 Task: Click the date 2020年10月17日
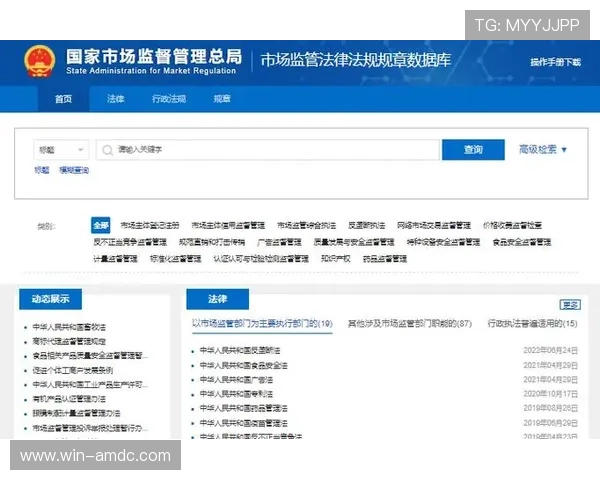pos(550,394)
